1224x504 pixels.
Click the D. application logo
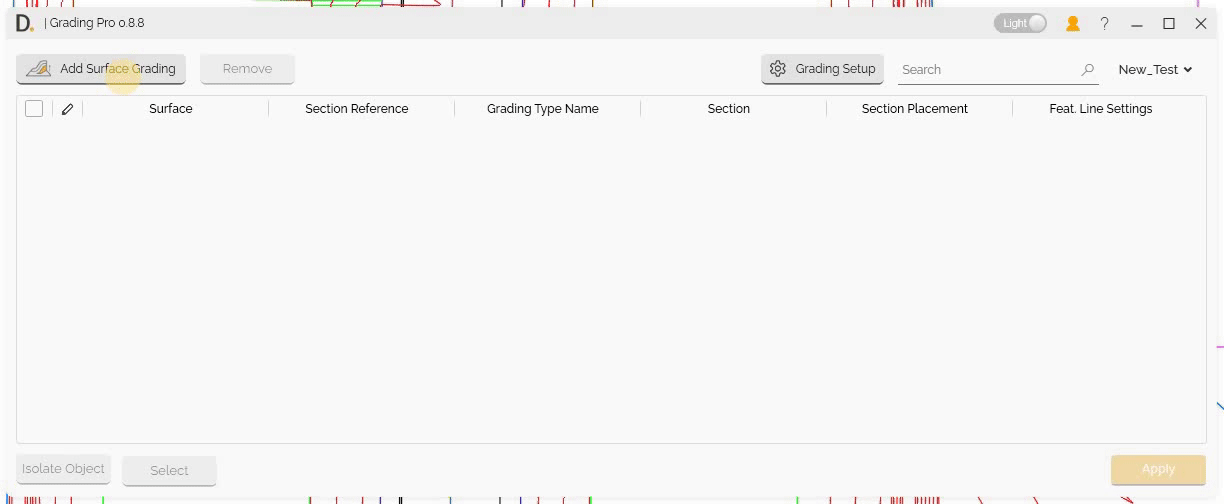tap(24, 23)
